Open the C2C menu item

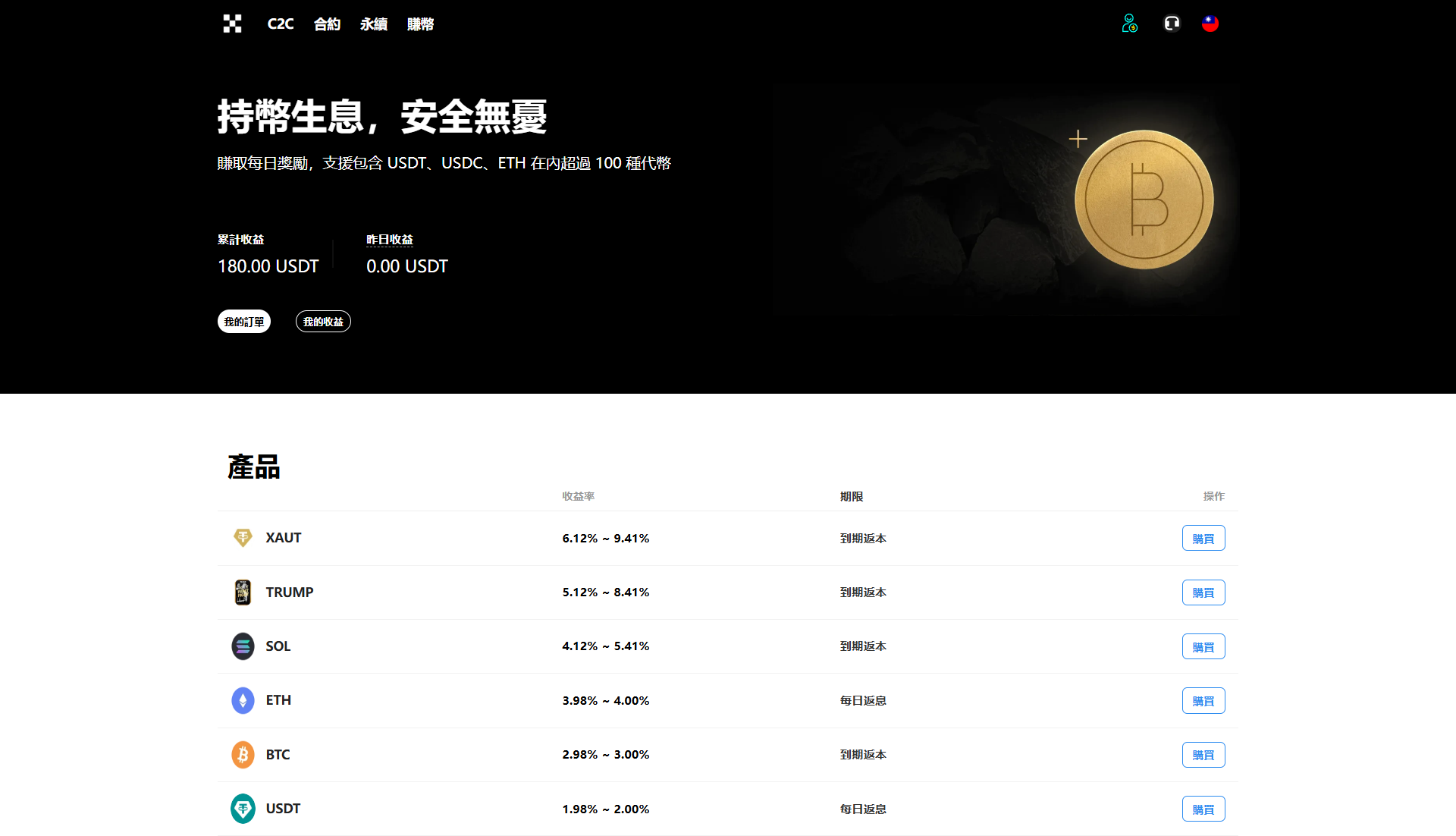[280, 24]
